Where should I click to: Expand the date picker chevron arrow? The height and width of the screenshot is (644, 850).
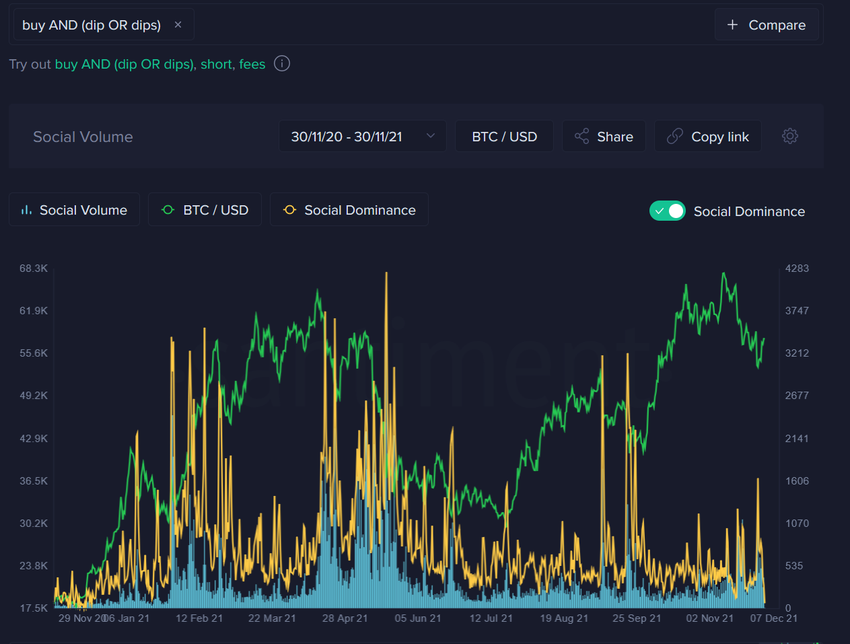[431, 136]
